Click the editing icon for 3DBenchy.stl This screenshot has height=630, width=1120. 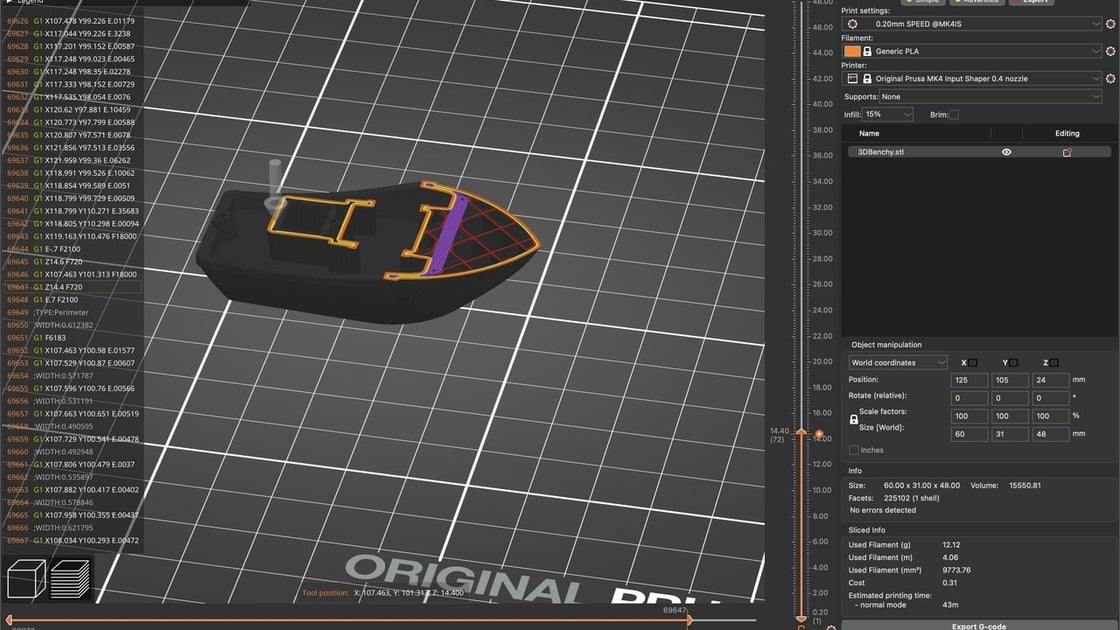(x=1068, y=152)
